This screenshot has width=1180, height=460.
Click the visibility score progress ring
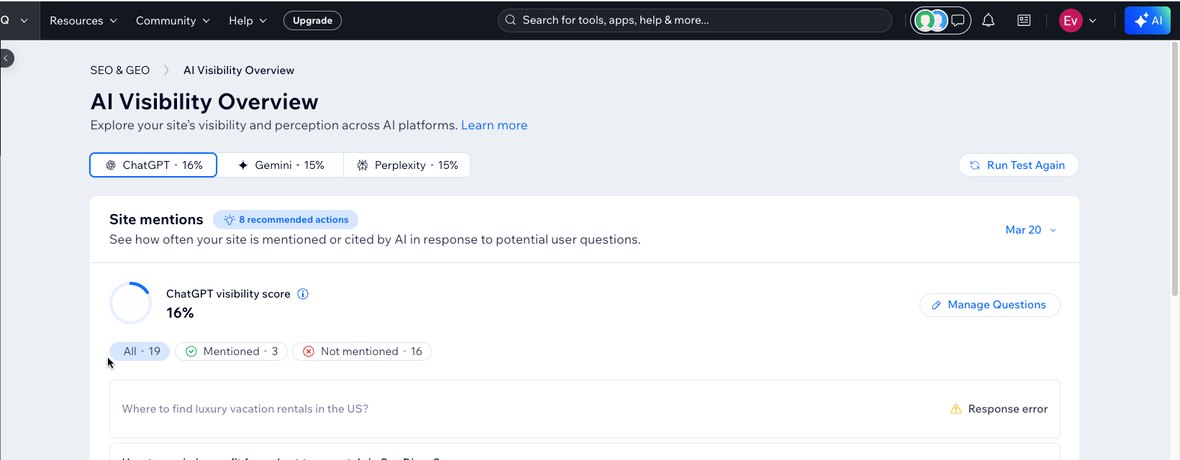click(x=130, y=303)
